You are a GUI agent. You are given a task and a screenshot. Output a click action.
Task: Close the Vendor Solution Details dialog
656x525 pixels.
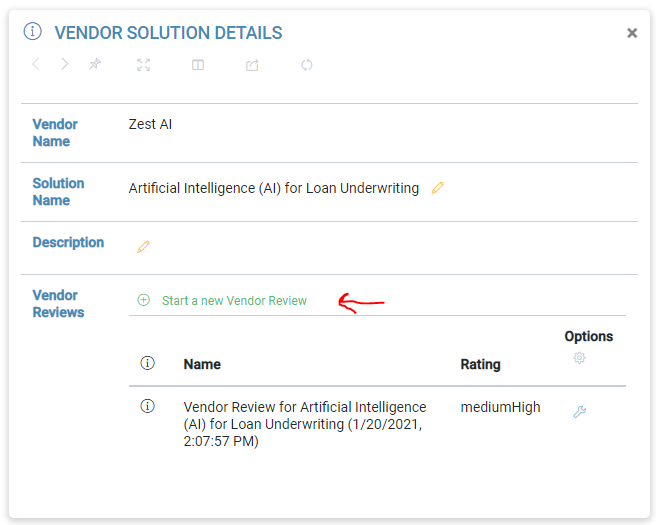tap(632, 33)
